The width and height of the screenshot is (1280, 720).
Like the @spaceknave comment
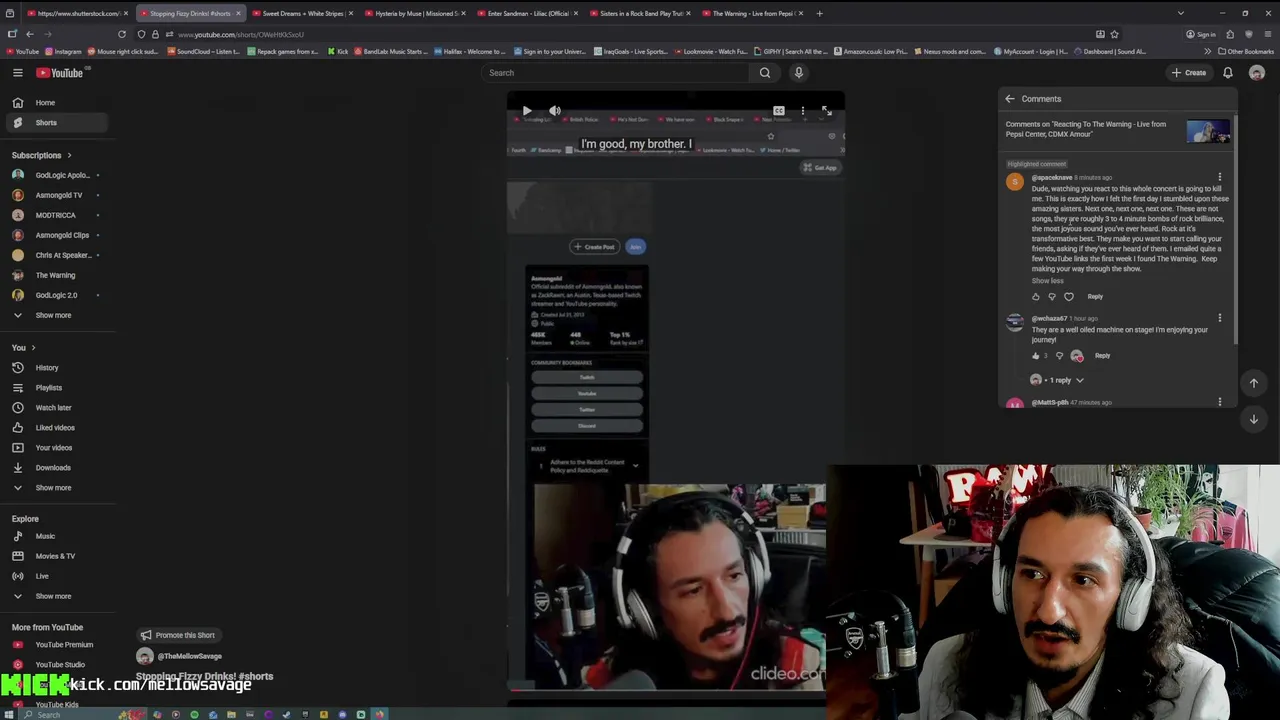pyautogui.click(x=1035, y=297)
